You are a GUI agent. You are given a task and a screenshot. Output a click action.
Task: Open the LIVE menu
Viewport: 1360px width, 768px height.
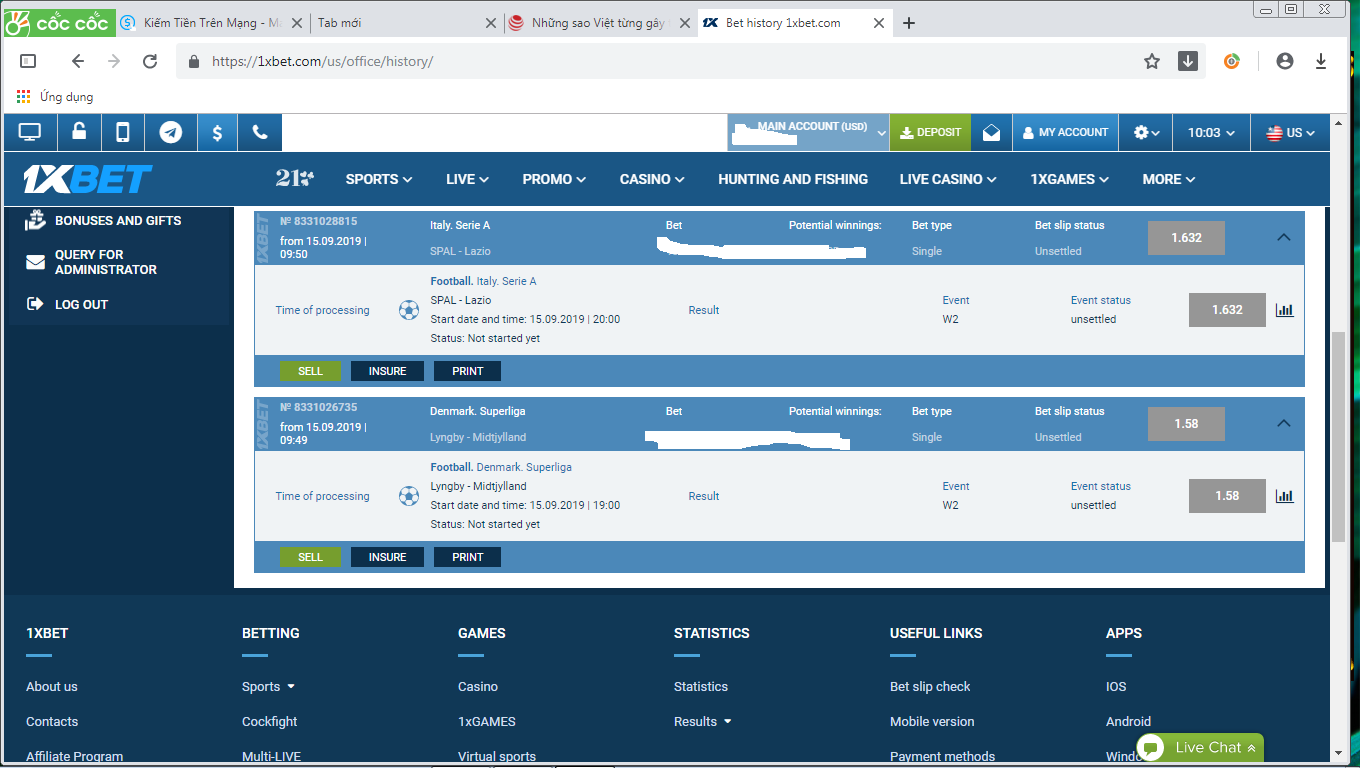click(467, 179)
